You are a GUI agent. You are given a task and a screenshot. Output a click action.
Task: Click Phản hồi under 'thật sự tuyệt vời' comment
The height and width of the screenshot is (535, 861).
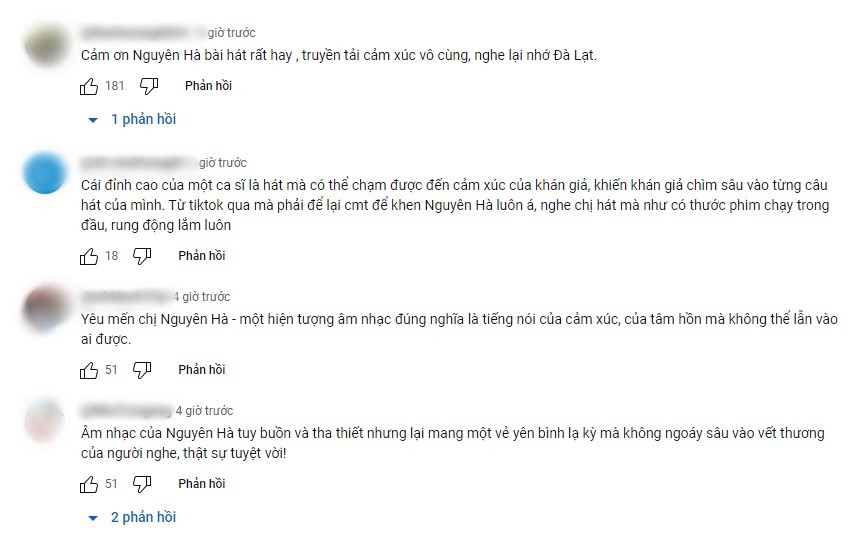tap(202, 484)
